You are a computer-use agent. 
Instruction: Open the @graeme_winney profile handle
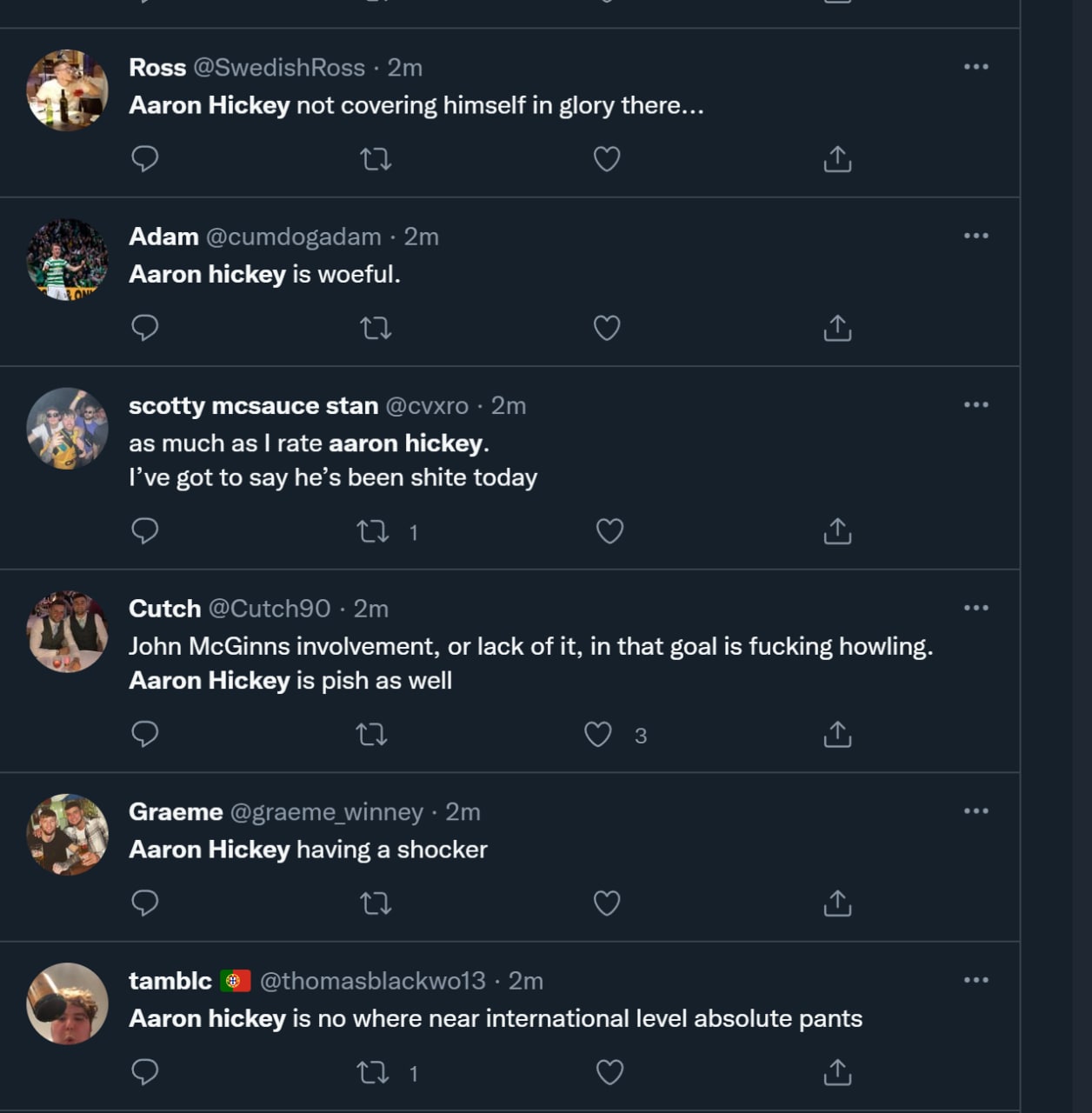(326, 812)
